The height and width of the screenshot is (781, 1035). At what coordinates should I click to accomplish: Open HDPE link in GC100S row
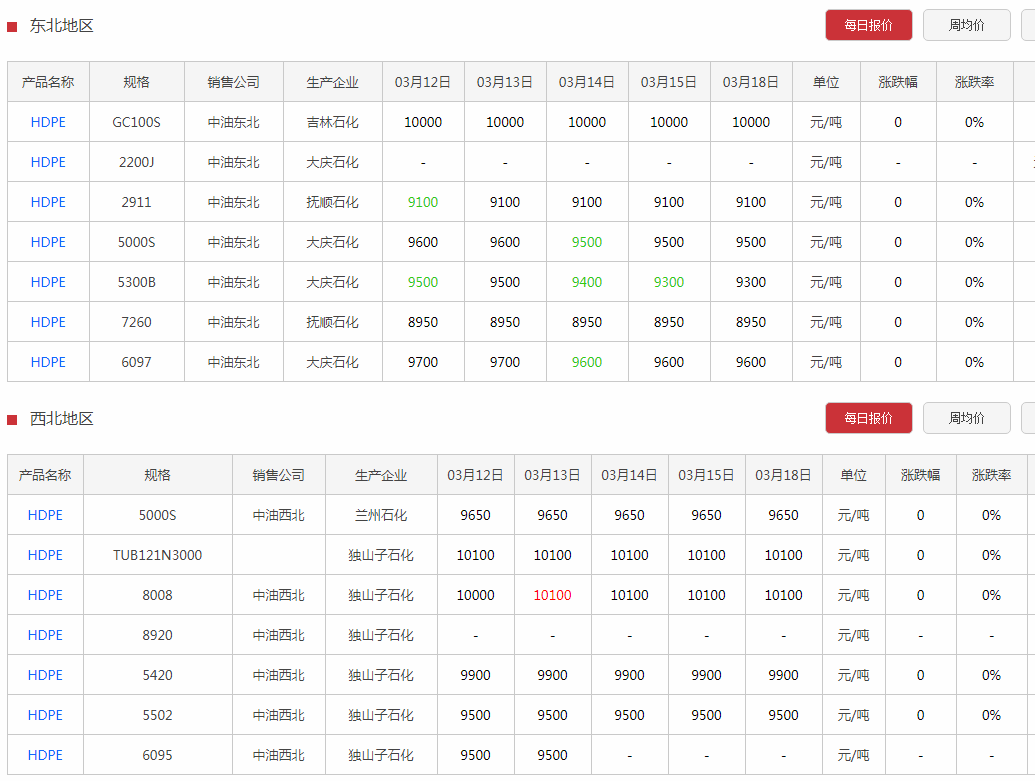click(x=48, y=122)
